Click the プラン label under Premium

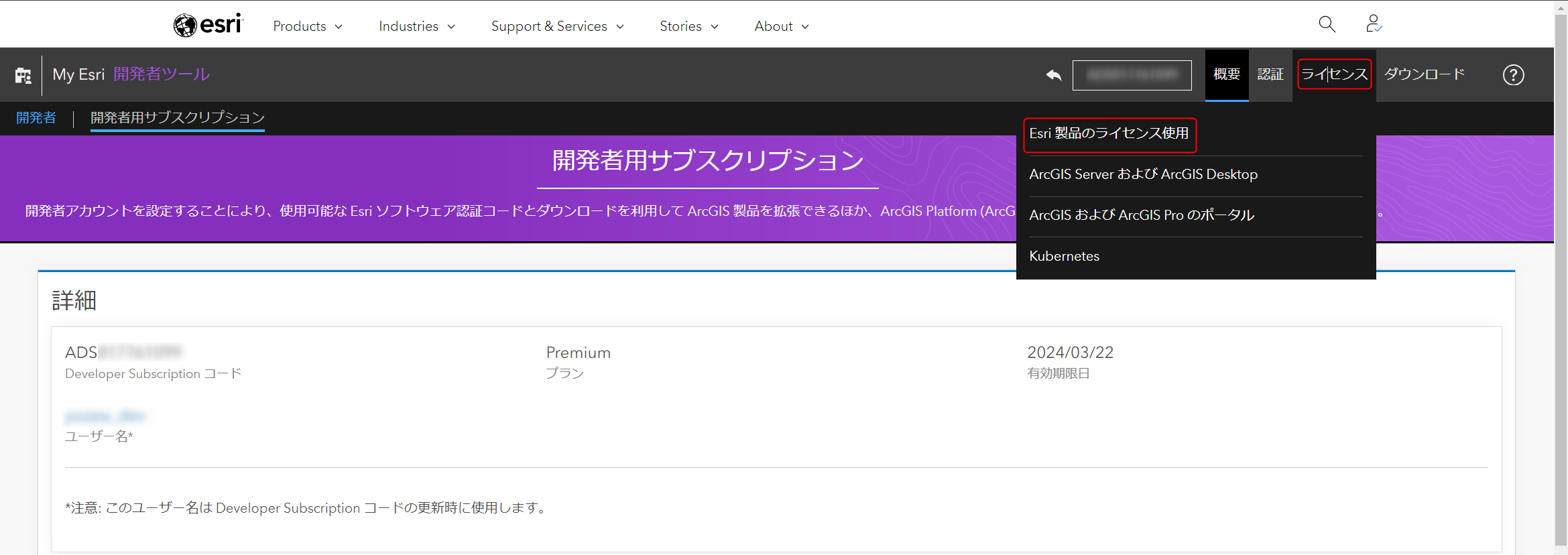[564, 373]
